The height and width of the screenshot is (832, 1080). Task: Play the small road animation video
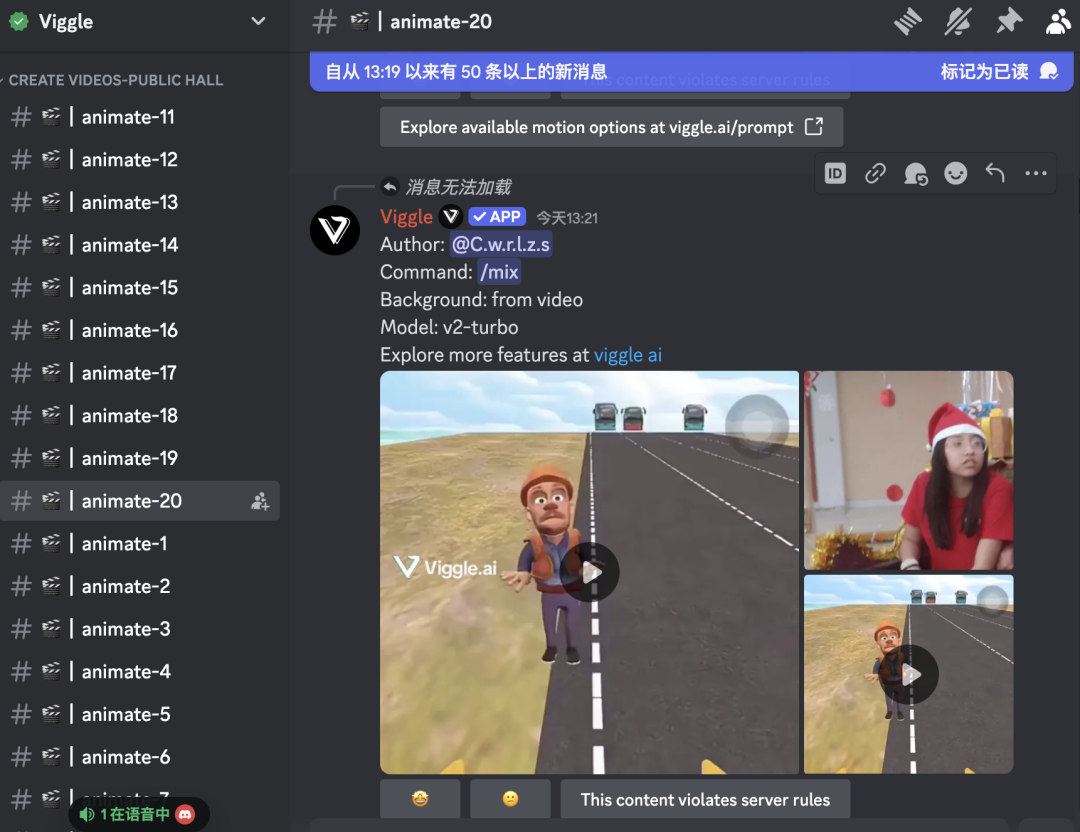click(x=908, y=674)
